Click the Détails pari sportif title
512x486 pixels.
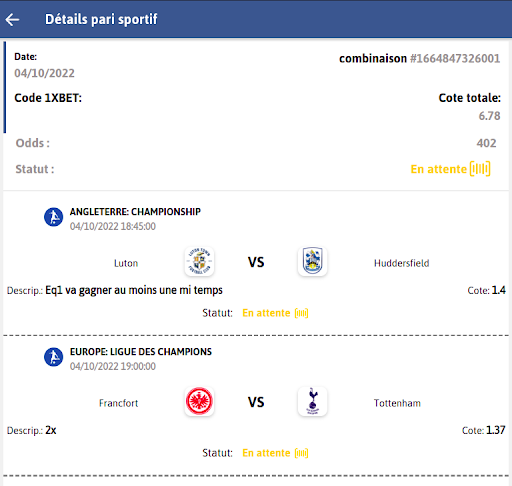click(x=101, y=19)
